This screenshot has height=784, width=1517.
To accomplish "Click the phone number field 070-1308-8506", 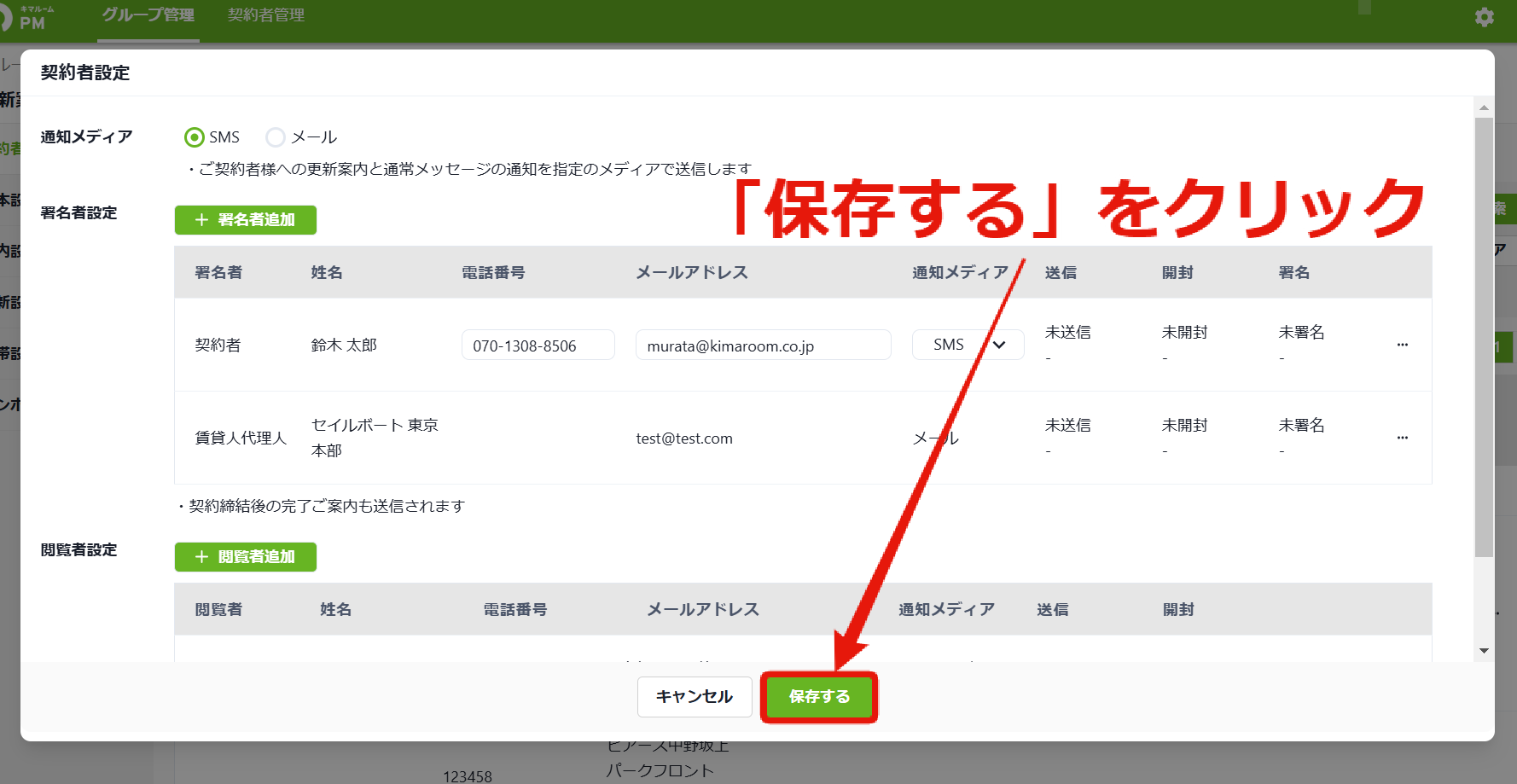I will coord(538,346).
